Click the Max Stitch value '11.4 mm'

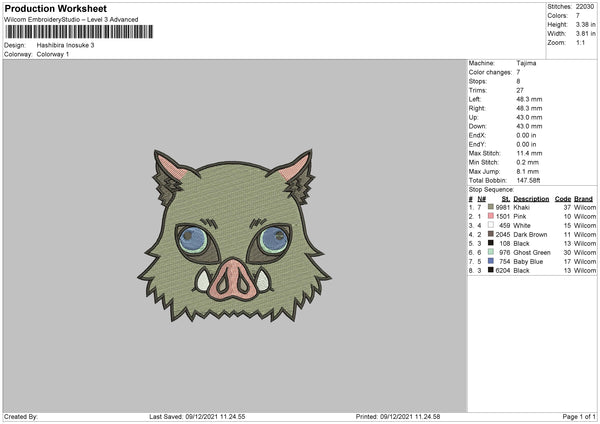tap(529, 153)
